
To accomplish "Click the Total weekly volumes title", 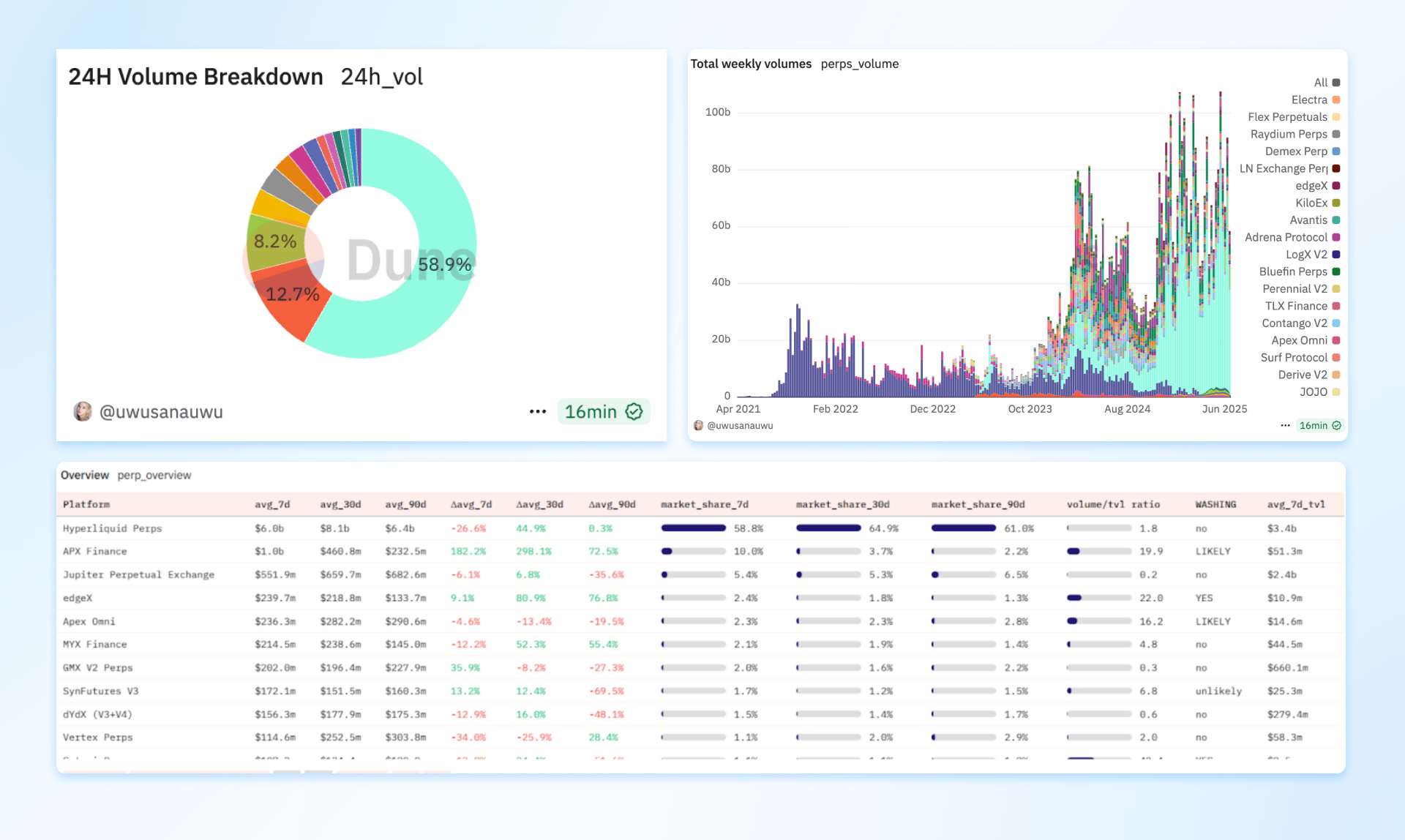I will 751,64.
